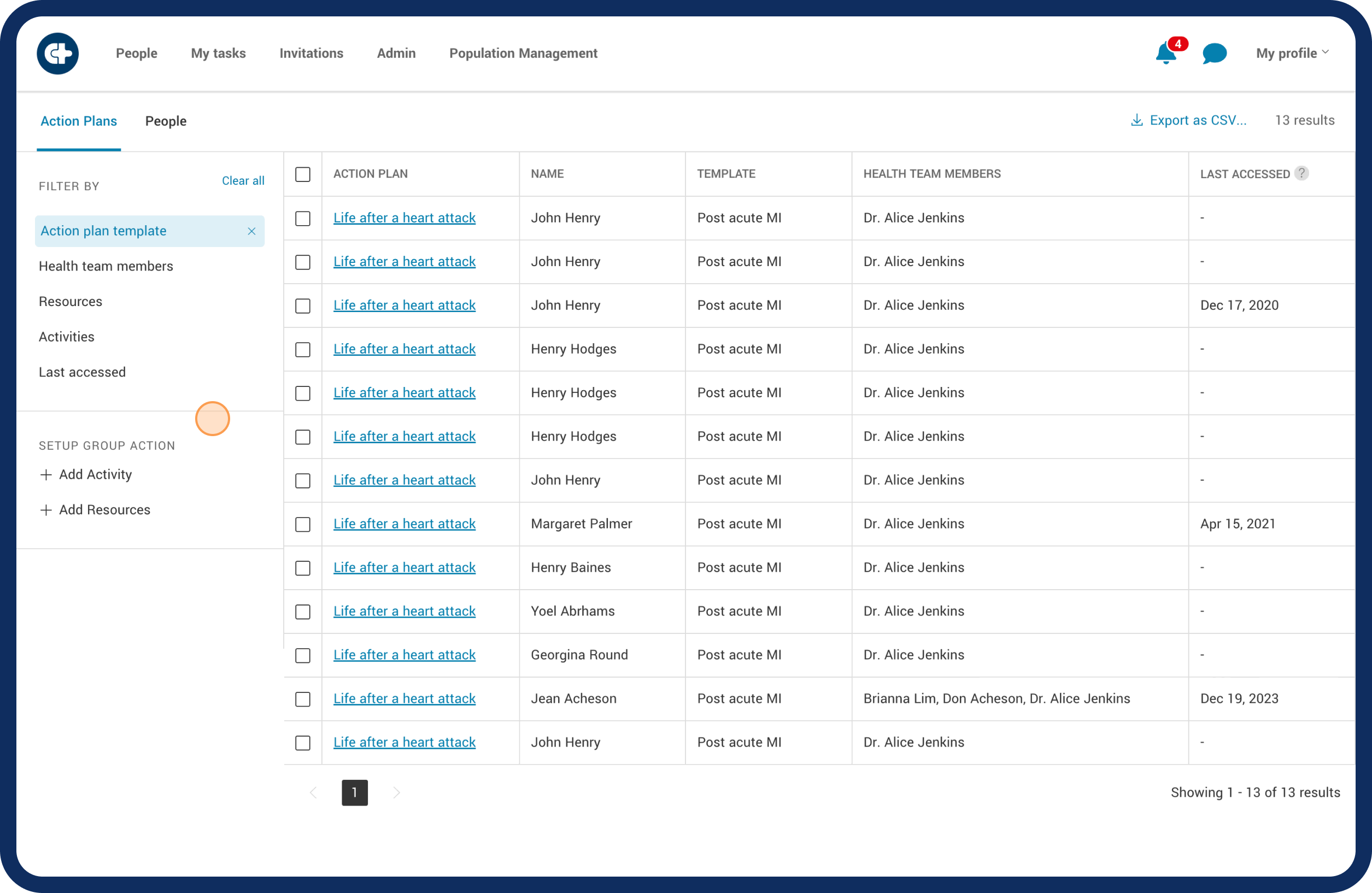
Task: Expand the Health team members filter
Action: (106, 266)
